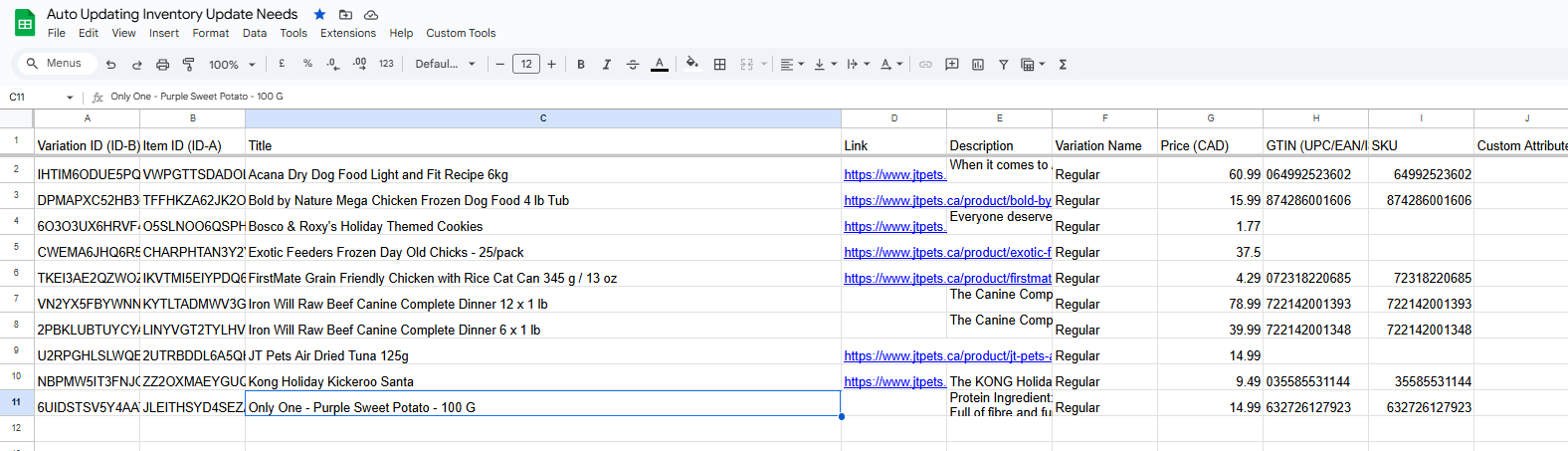Open text rotation dropdown
Viewport: 1568px width, 451px height.
[891, 64]
